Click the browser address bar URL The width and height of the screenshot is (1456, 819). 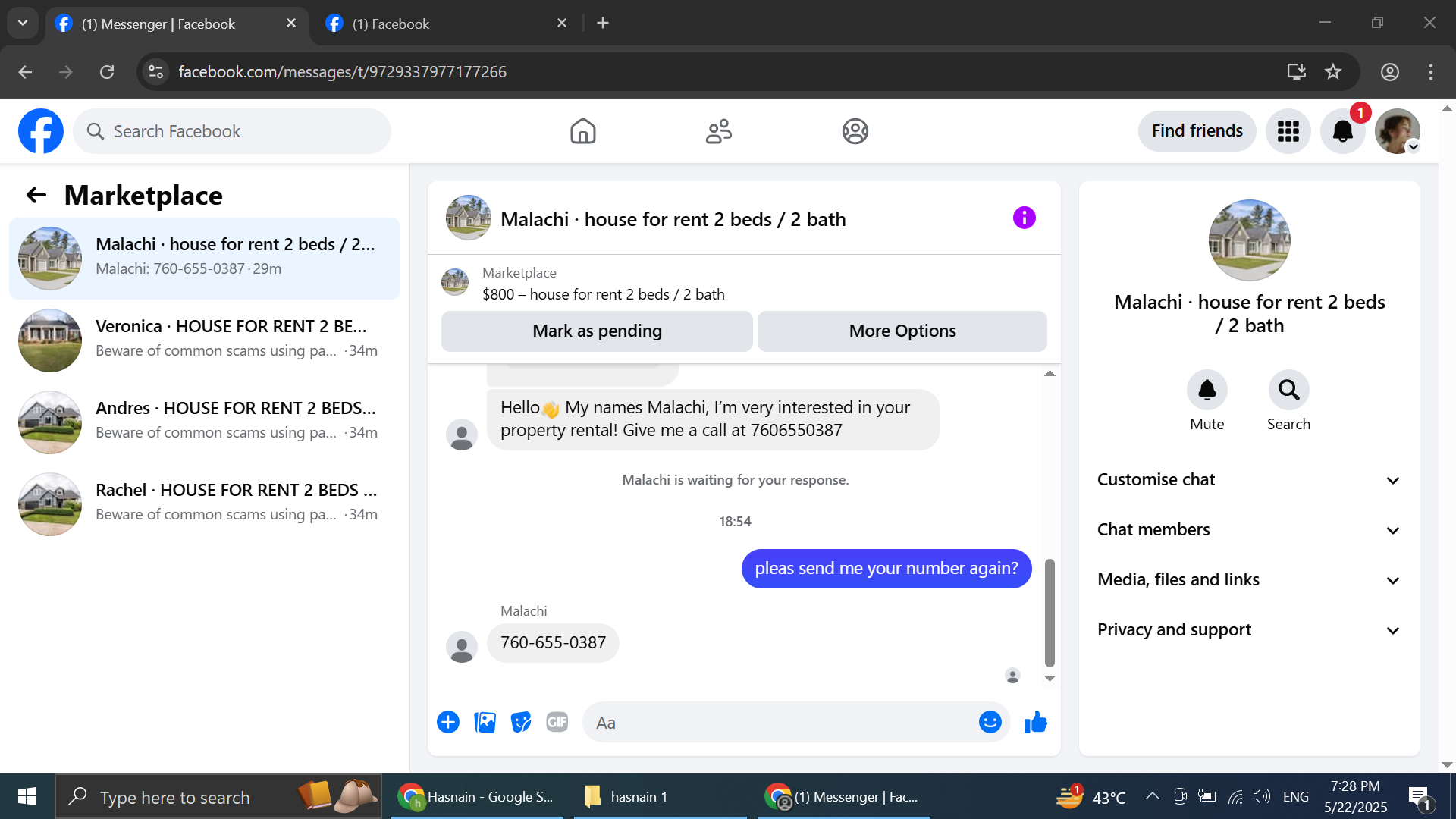(342, 71)
